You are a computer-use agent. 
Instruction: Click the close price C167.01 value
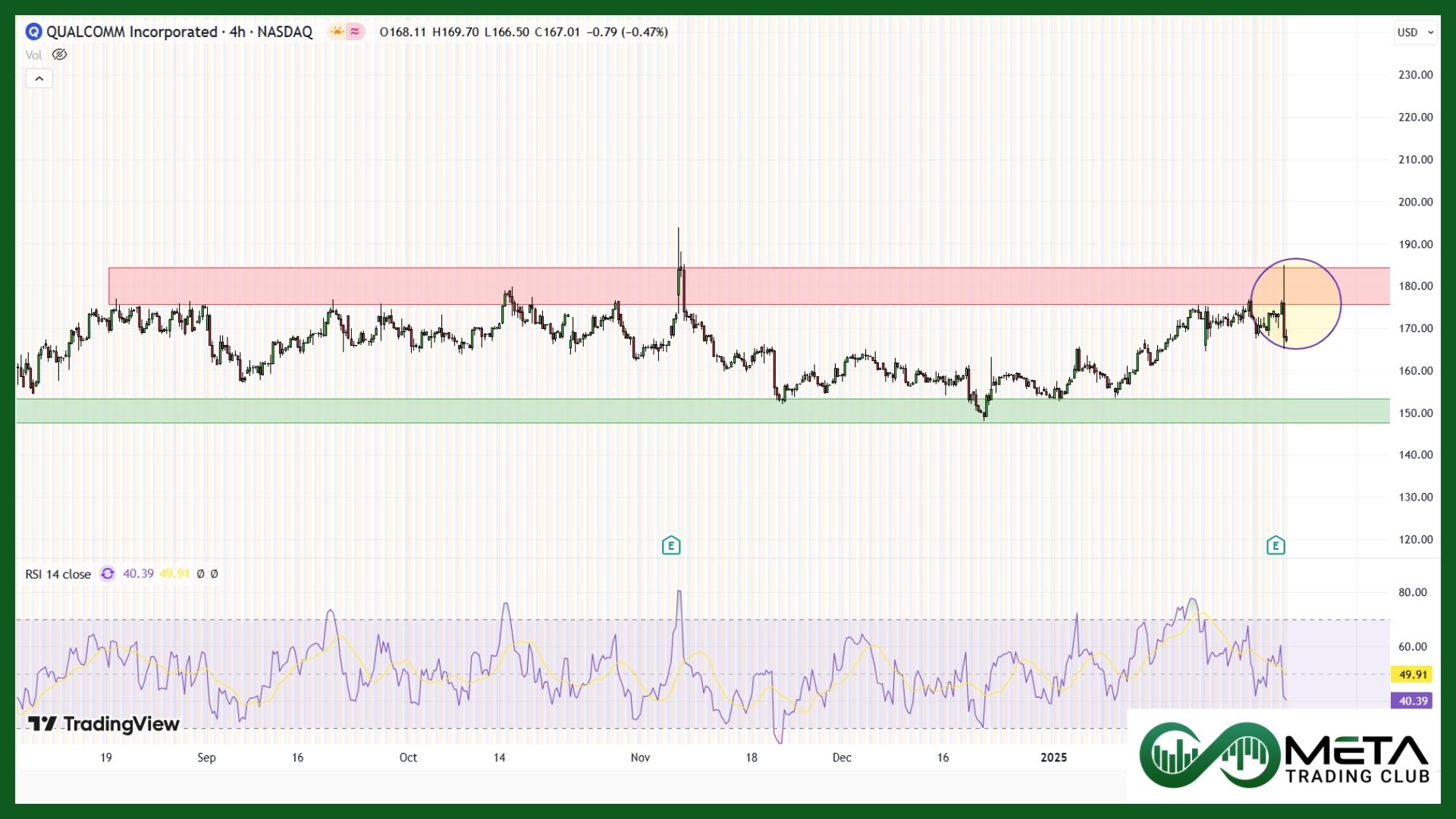pyautogui.click(x=557, y=32)
